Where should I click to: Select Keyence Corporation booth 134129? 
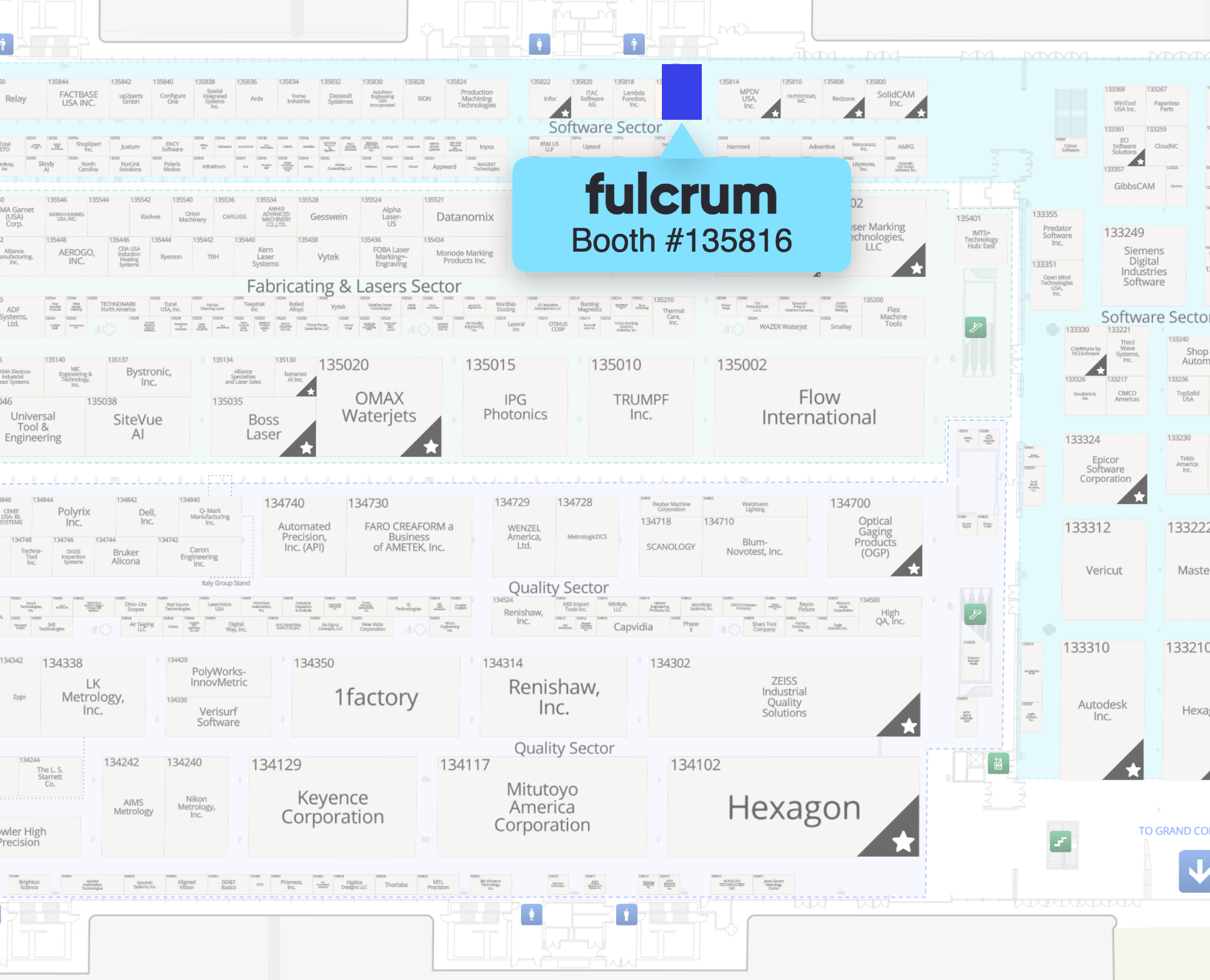coord(332,806)
